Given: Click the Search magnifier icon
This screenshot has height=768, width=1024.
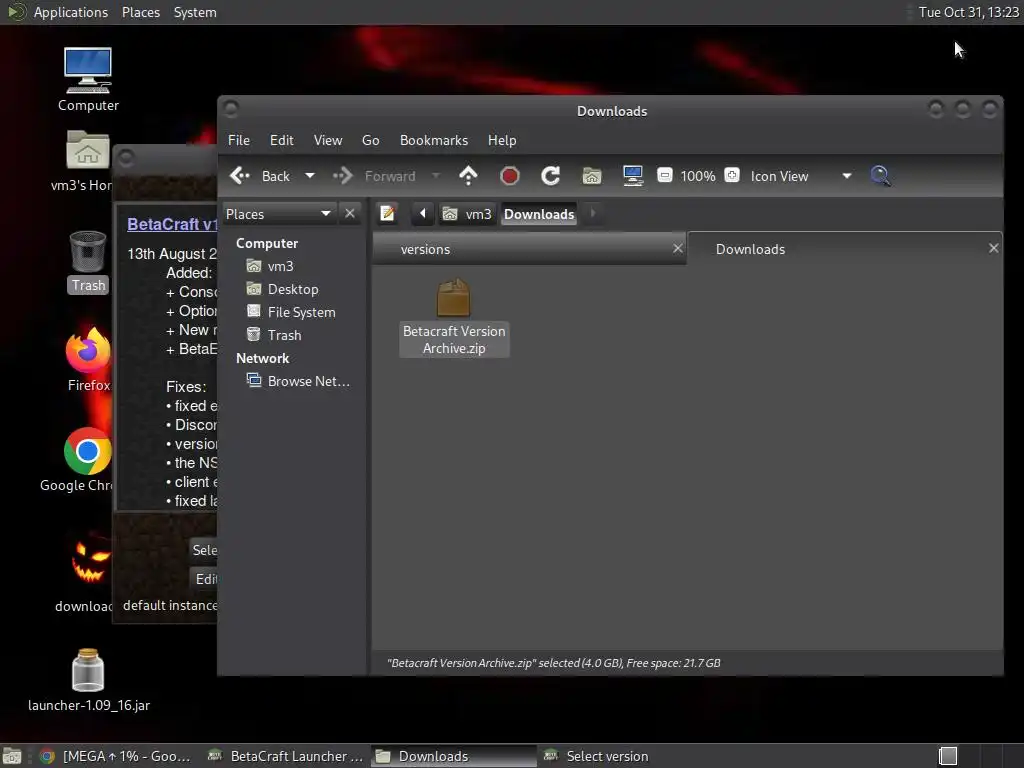Looking at the screenshot, I should click(x=880, y=176).
